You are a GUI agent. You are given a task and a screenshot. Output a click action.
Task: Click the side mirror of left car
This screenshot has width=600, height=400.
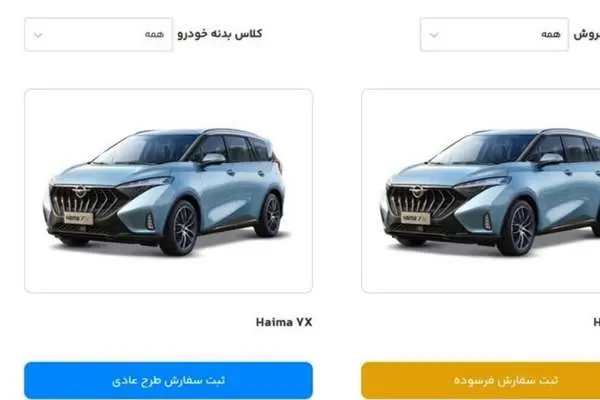coord(213,160)
